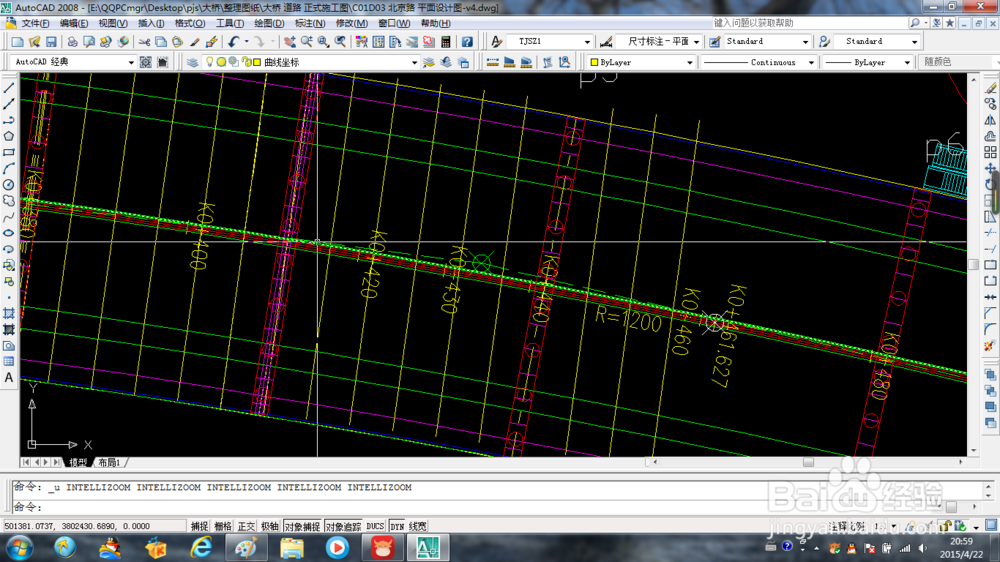Click the Open file icon
This screenshot has height=562, width=1000.
point(34,41)
